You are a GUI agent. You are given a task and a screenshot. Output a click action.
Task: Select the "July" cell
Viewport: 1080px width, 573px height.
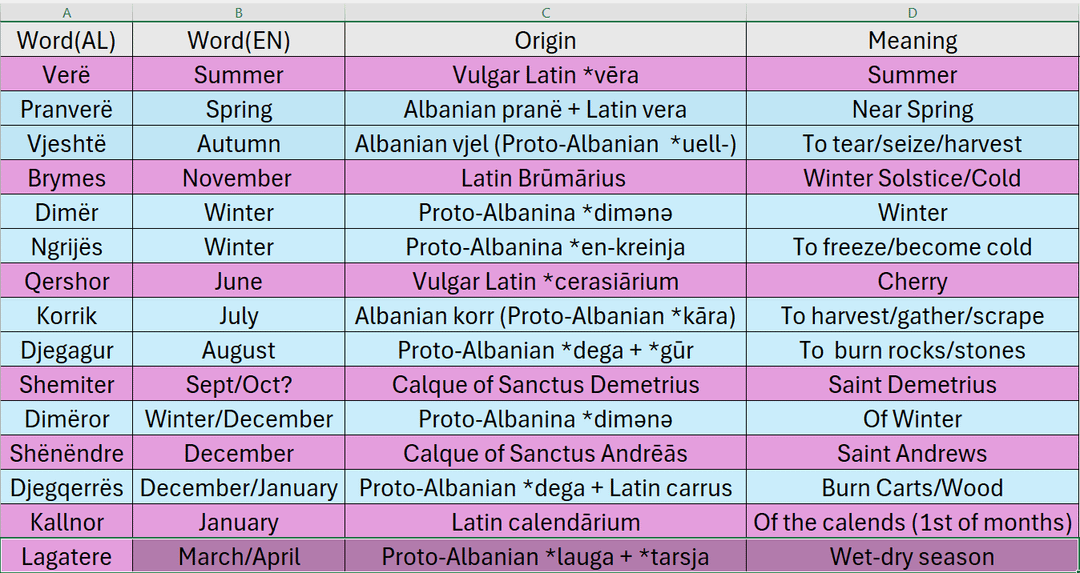coord(238,316)
